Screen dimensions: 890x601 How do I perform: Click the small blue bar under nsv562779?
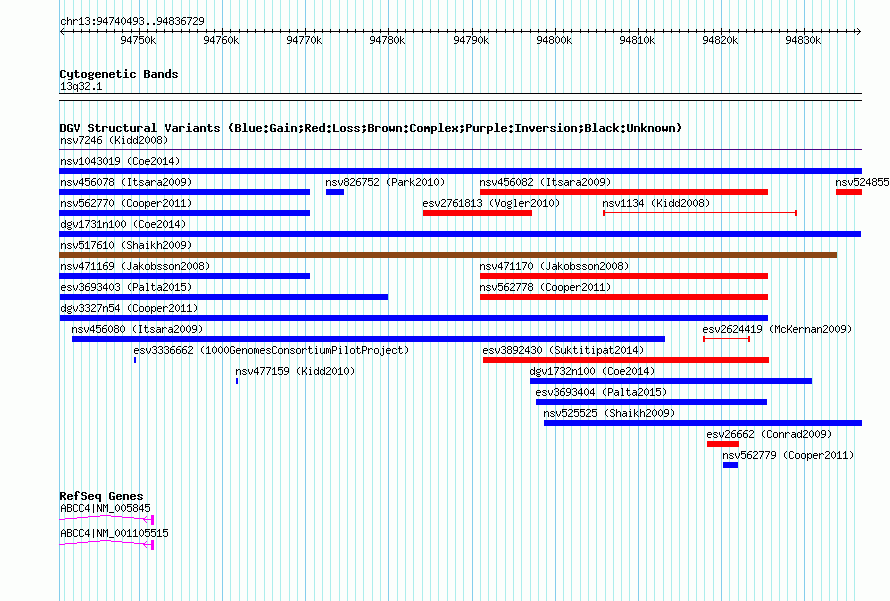pos(731,465)
